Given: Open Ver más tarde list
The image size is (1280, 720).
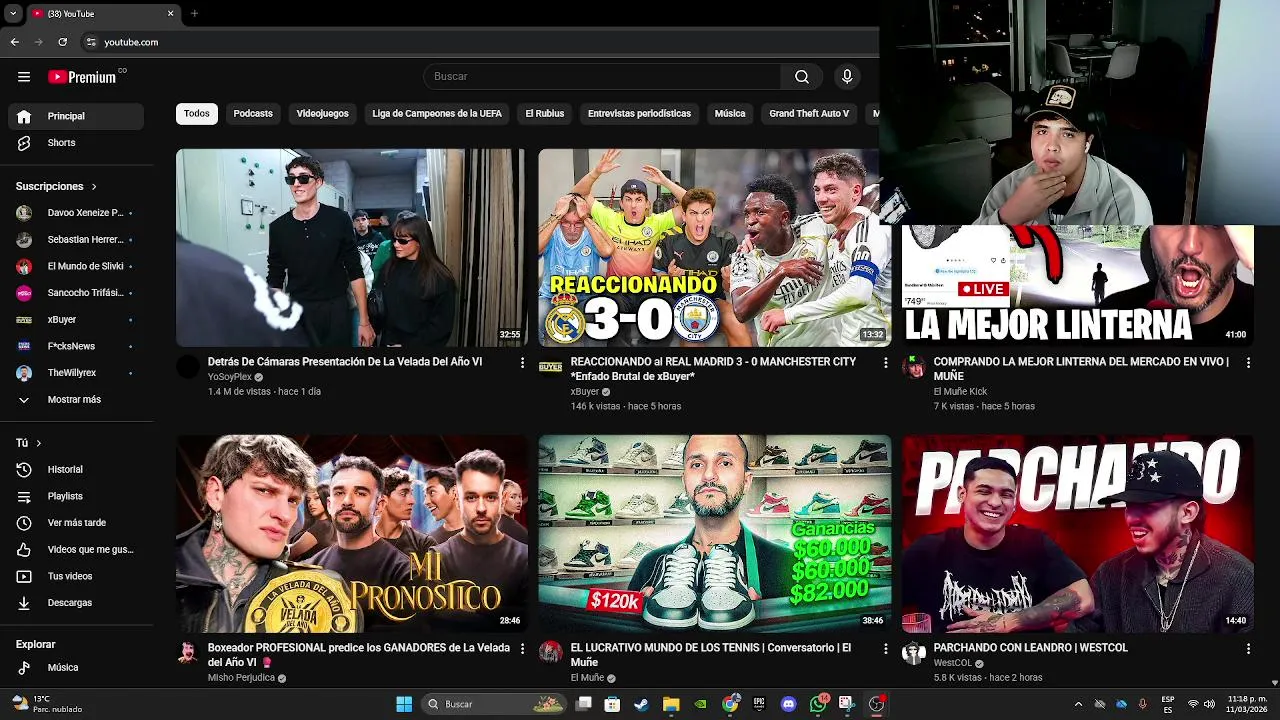Looking at the screenshot, I should tap(76, 523).
